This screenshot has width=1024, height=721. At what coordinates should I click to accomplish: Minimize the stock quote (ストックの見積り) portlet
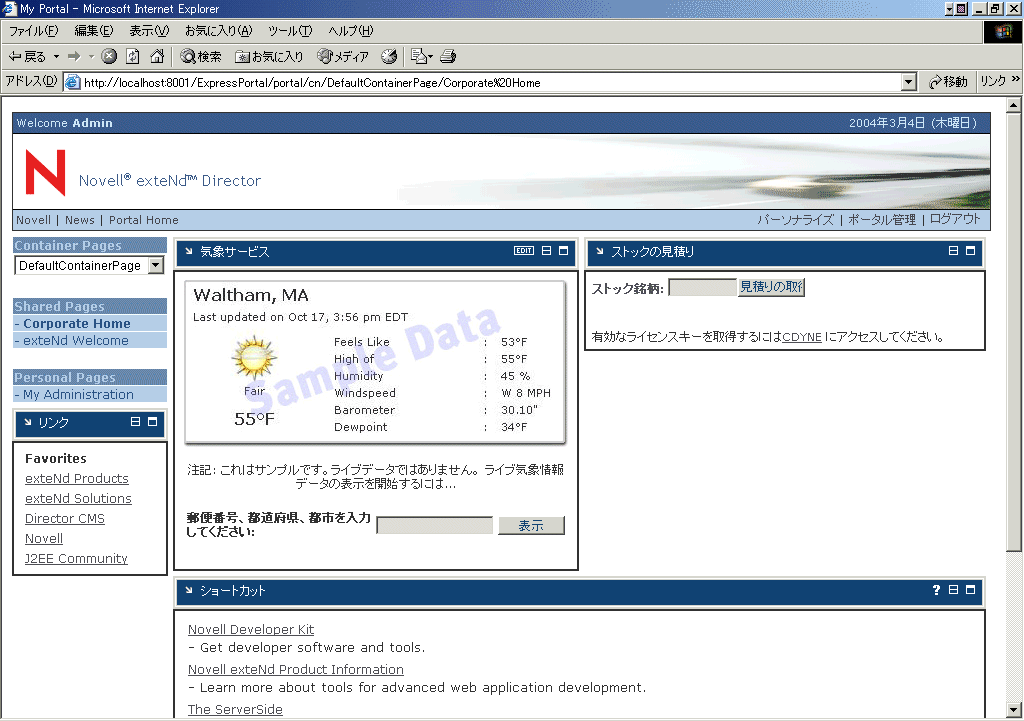953,251
